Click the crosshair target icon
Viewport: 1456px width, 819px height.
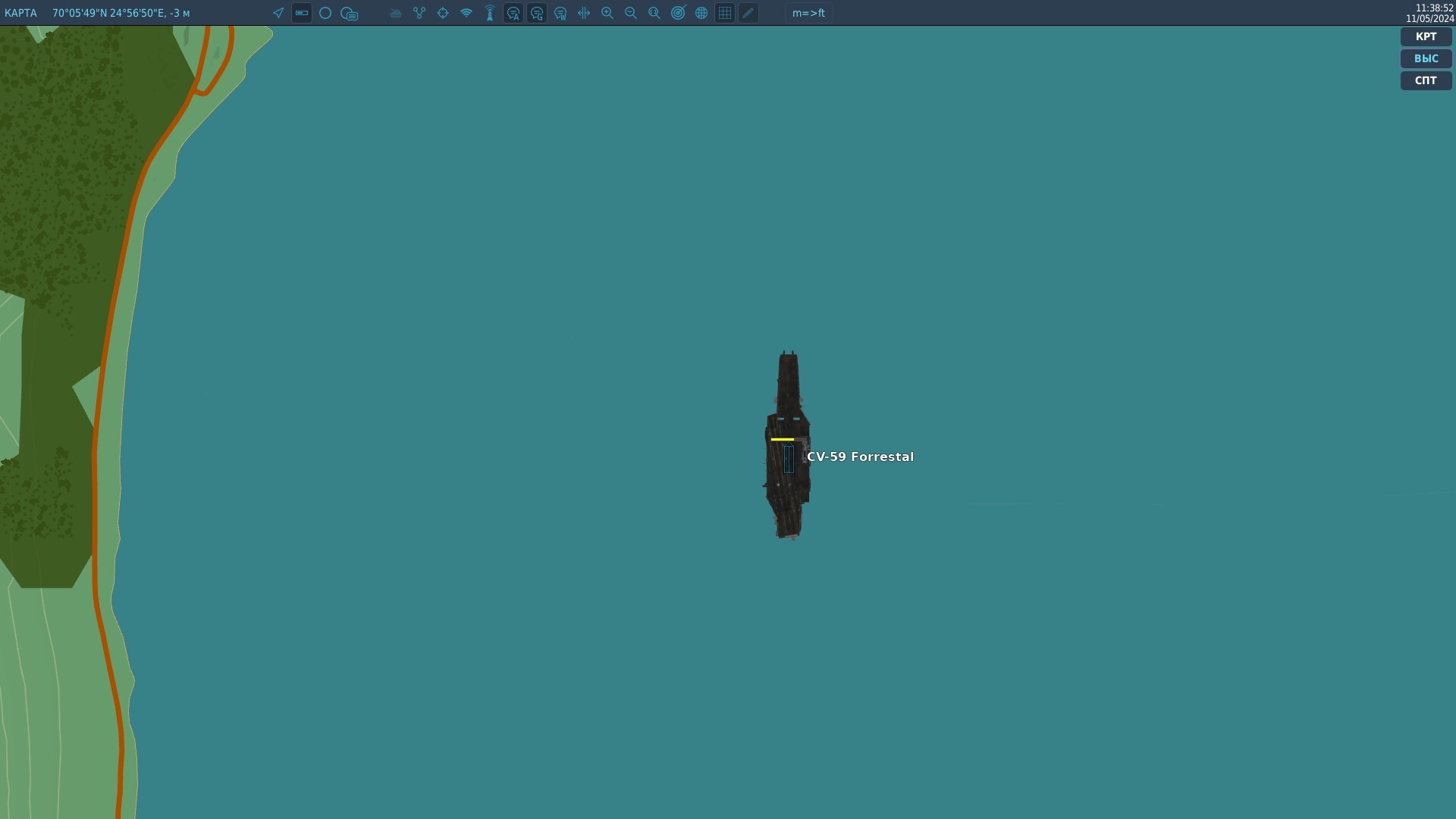pos(443,13)
